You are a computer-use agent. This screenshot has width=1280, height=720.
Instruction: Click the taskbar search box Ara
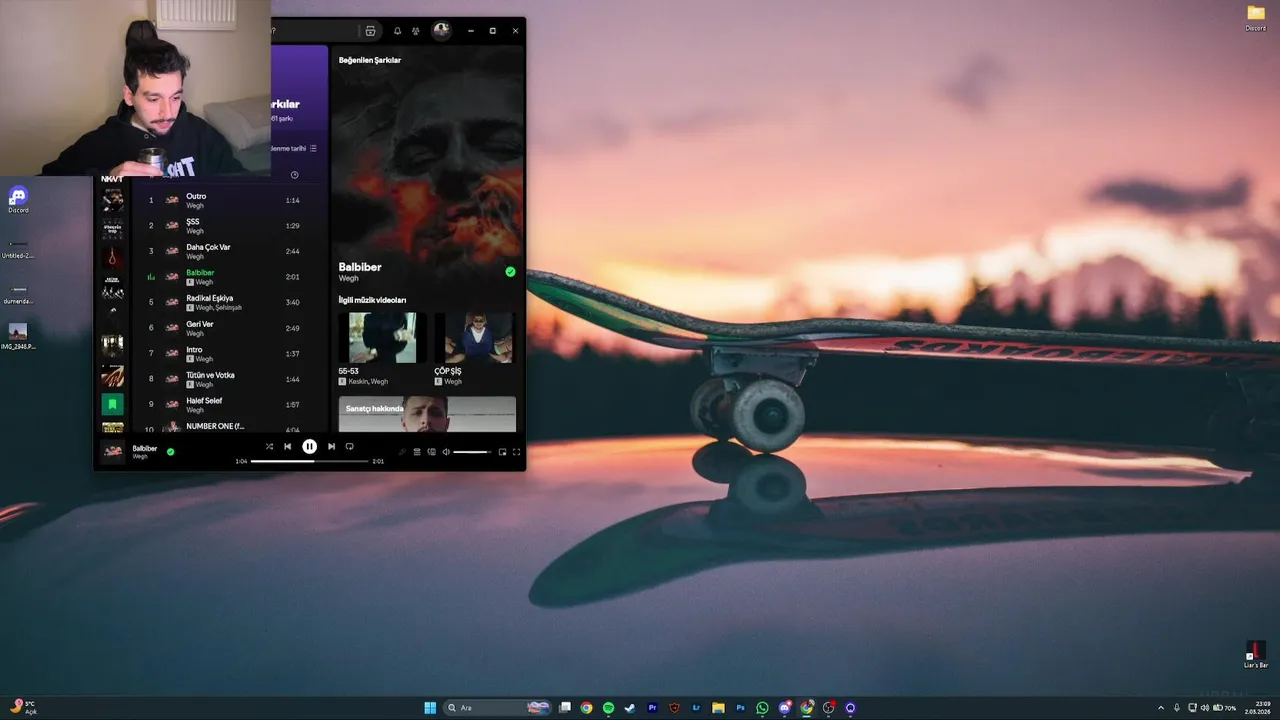pos(497,708)
